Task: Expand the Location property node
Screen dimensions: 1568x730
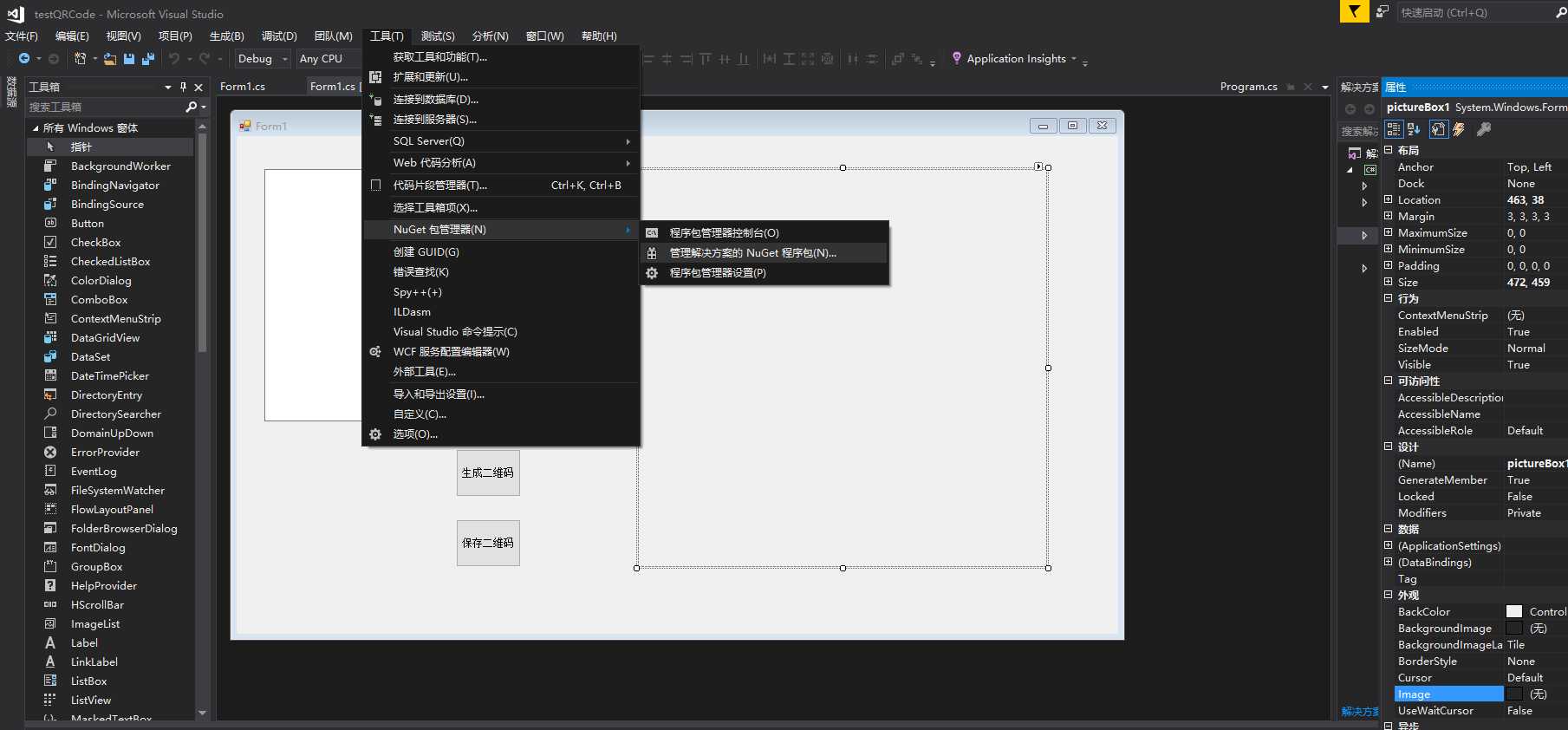Action: (1388, 199)
